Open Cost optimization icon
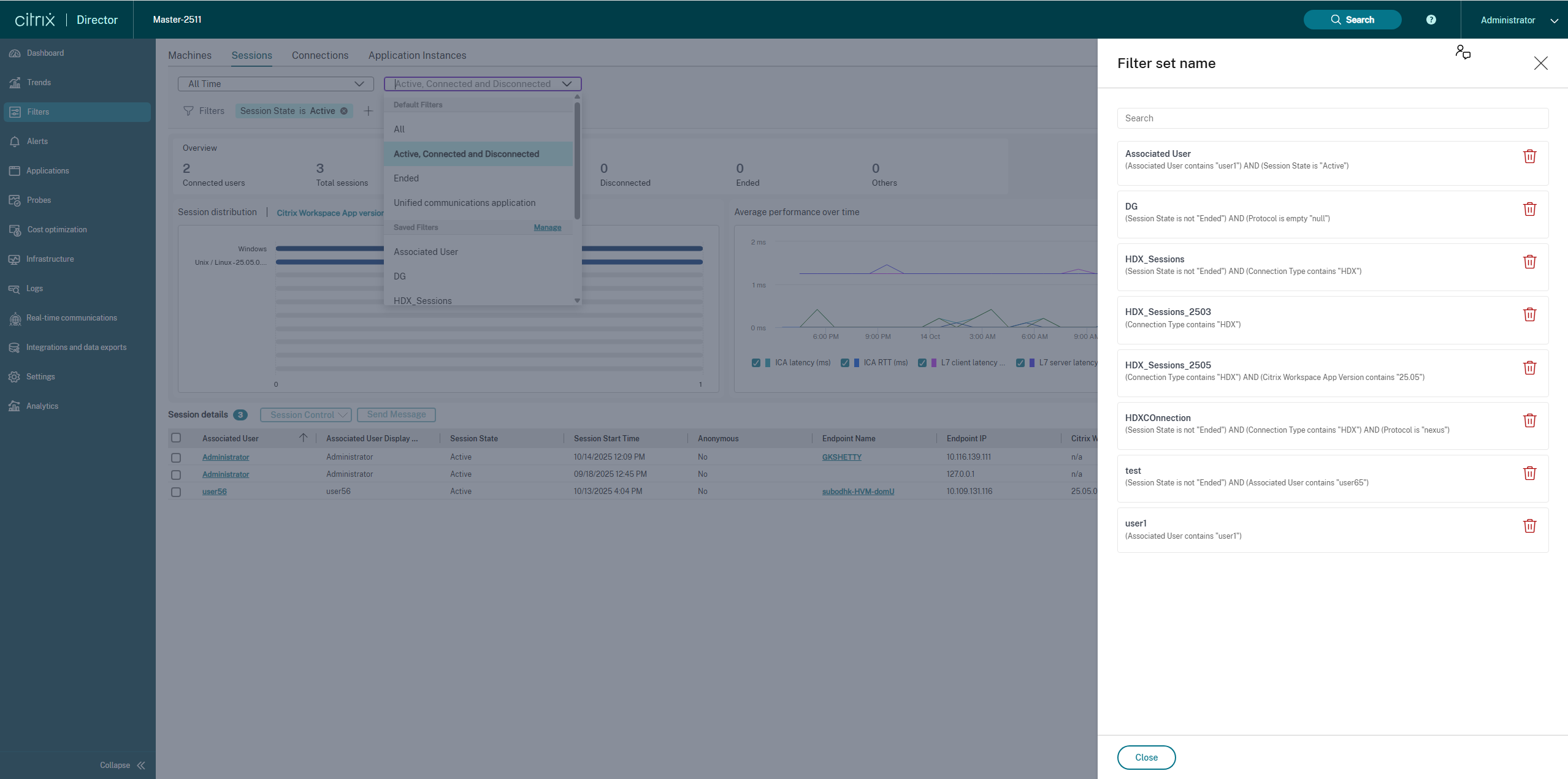The image size is (1568, 779). tap(15, 230)
